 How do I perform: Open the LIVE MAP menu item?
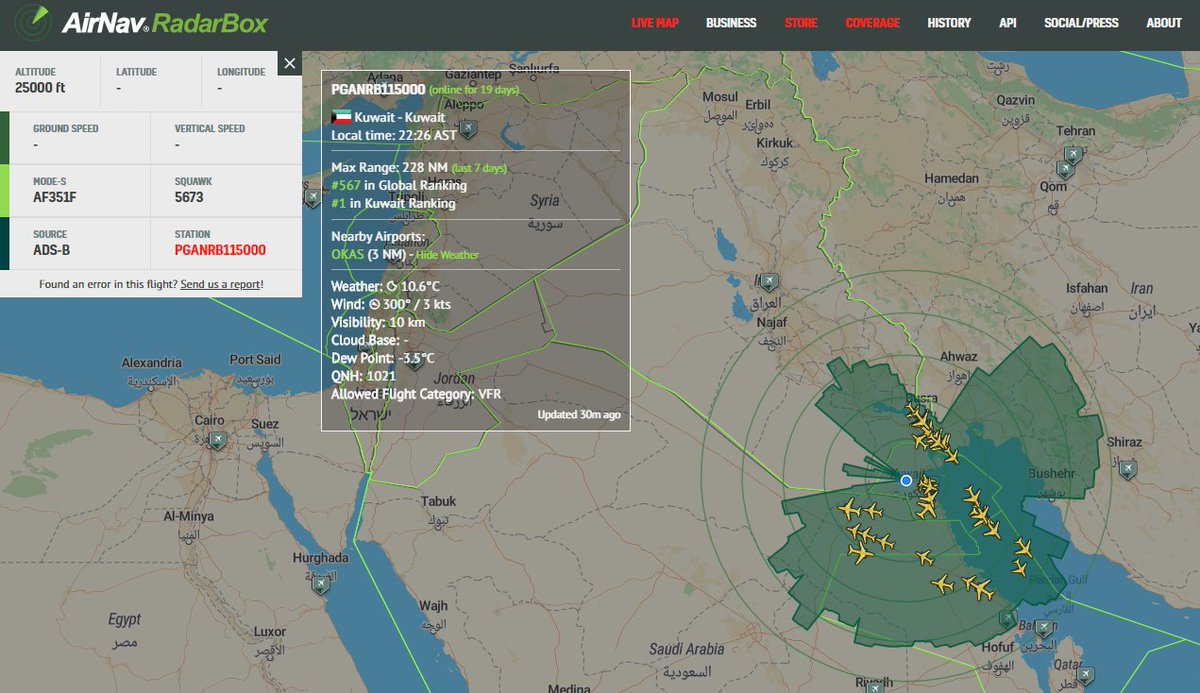click(x=654, y=23)
